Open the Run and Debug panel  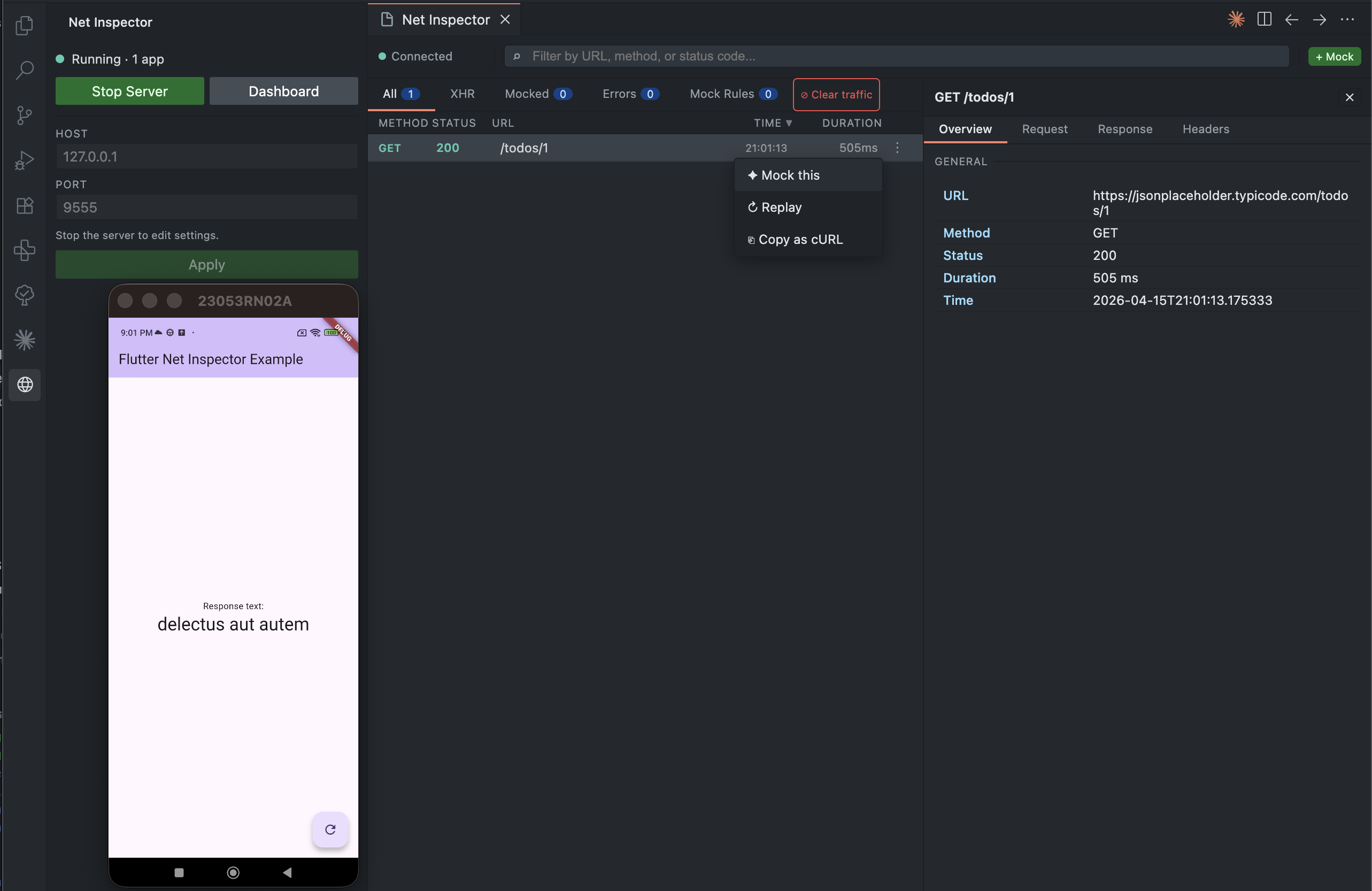coord(24,160)
